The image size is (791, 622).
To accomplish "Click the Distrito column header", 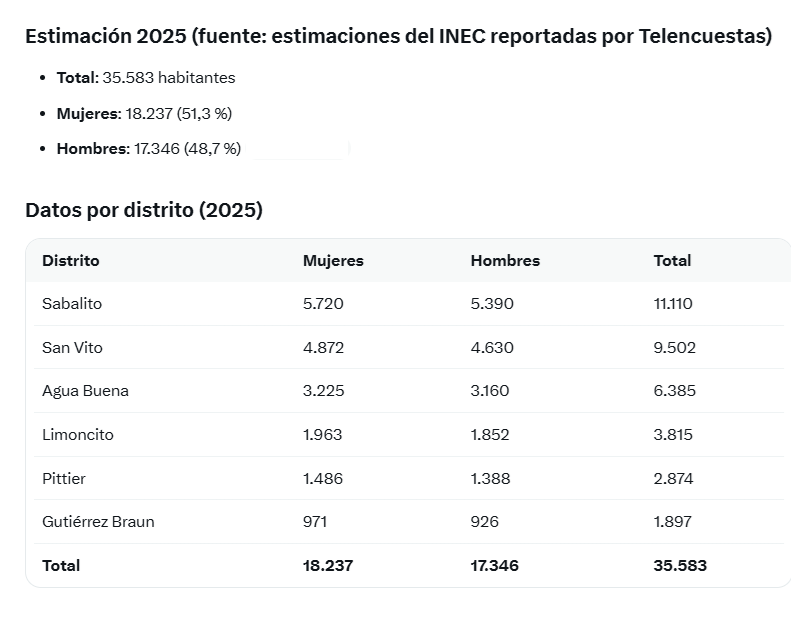I will [x=71, y=261].
